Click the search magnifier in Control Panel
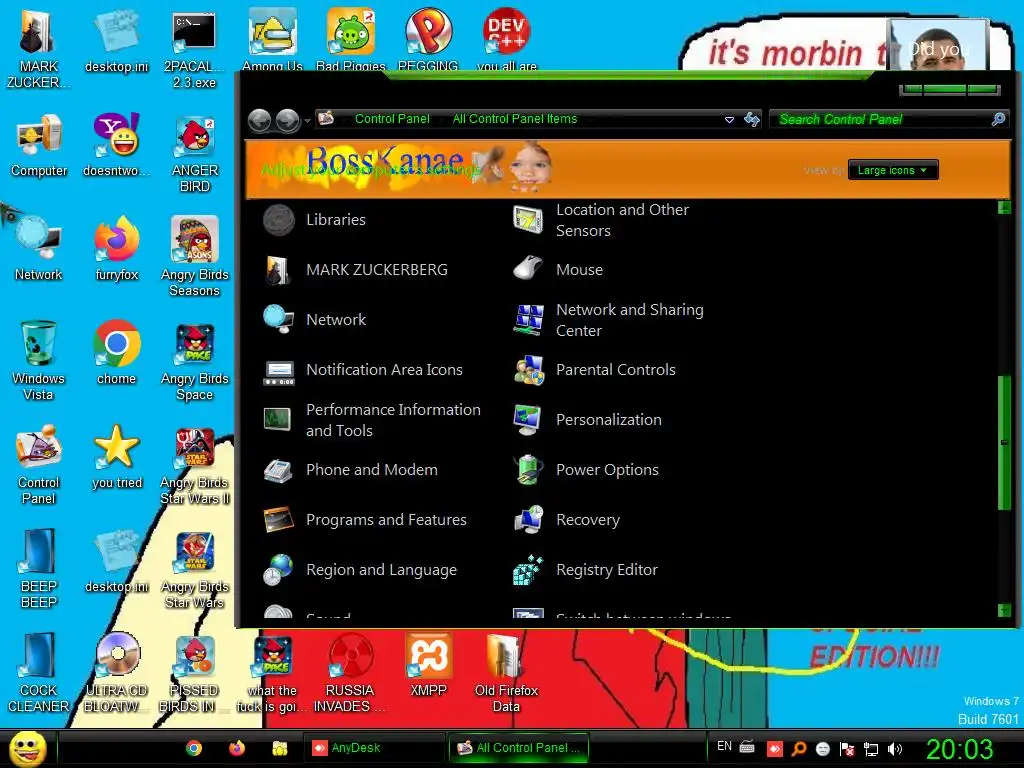The image size is (1024, 768). click(x=998, y=119)
